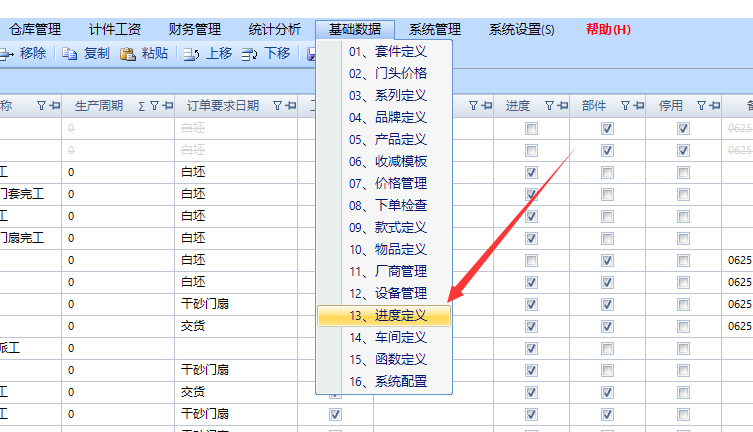Toggle first row checkbox in 部件 column
This screenshot has width=753, height=432.
click(607, 129)
